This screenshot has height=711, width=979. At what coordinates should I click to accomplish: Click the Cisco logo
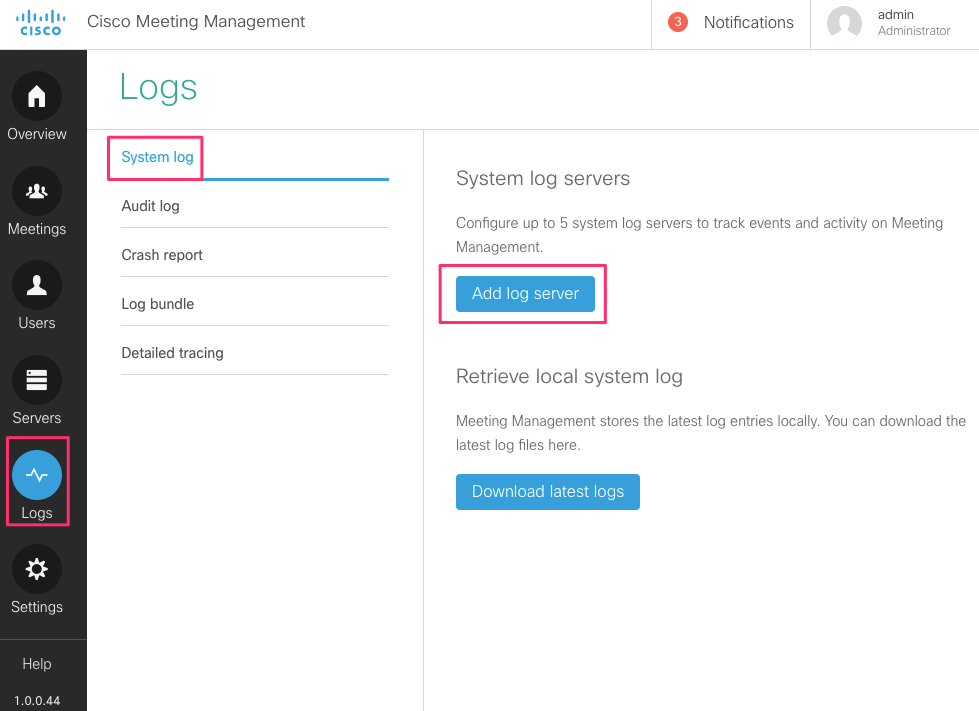click(x=41, y=23)
